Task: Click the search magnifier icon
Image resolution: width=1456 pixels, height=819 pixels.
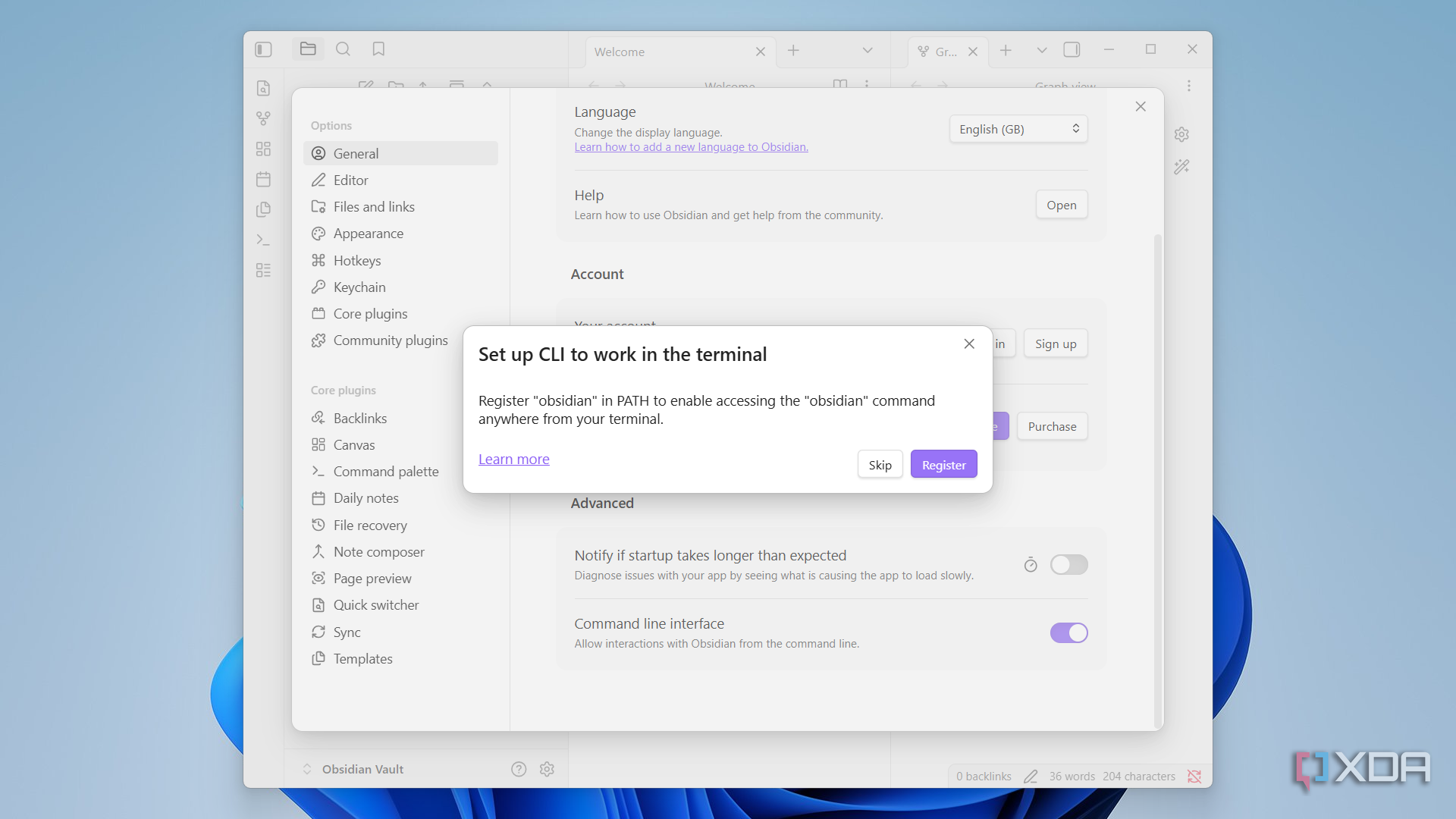Action: (x=343, y=49)
